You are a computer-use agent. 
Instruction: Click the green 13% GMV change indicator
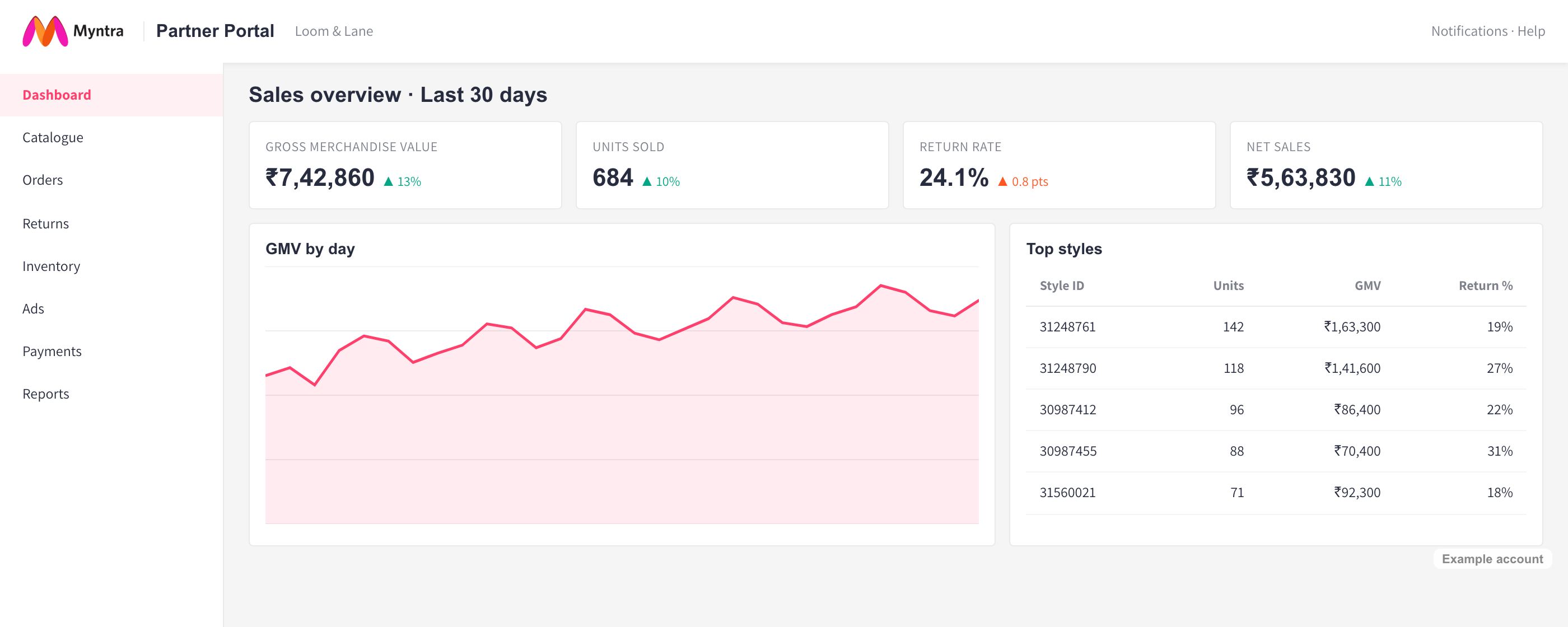pos(402,181)
